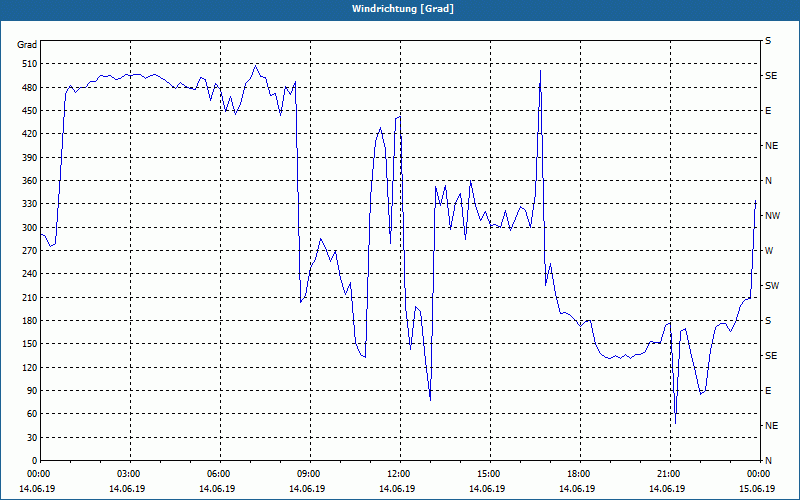Select the 450 axis value
This screenshot has width=800, height=500.
pos(31,111)
